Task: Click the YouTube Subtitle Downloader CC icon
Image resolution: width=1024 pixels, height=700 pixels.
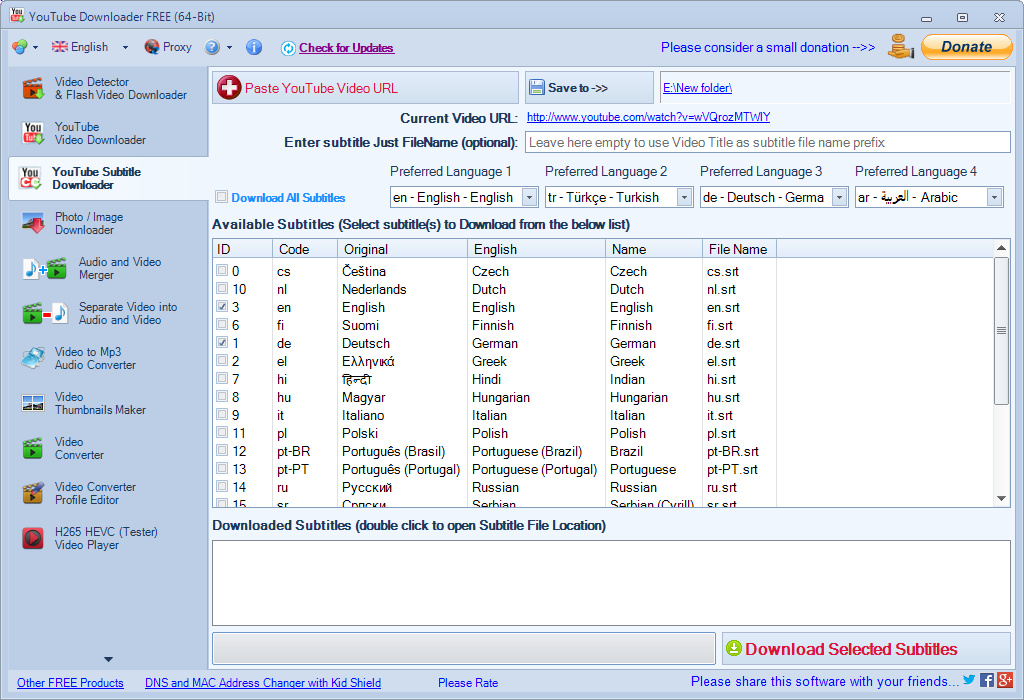Action: pyautogui.click(x=31, y=178)
